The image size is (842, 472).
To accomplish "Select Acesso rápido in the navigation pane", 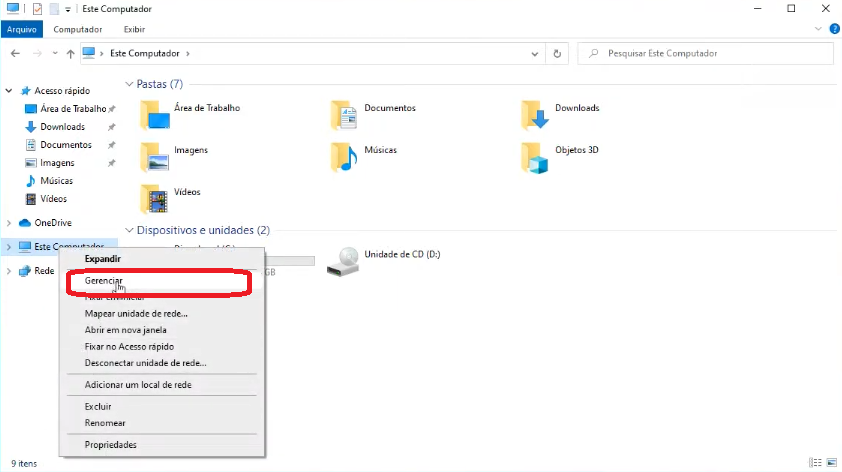I will pyautogui.click(x=62, y=91).
